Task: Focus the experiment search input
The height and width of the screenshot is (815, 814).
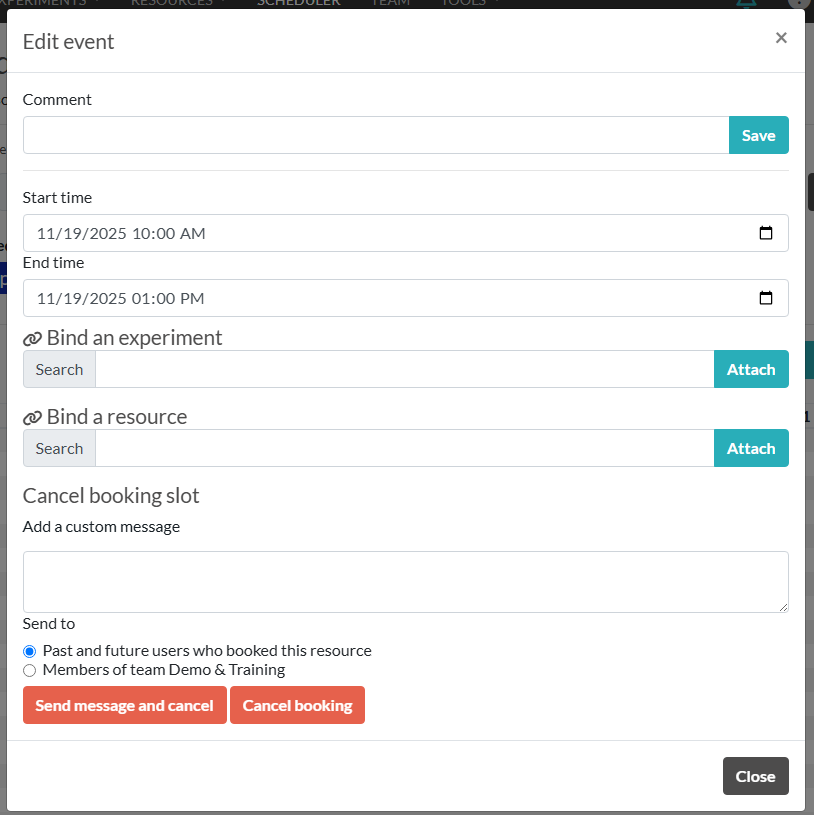Action: coord(404,369)
